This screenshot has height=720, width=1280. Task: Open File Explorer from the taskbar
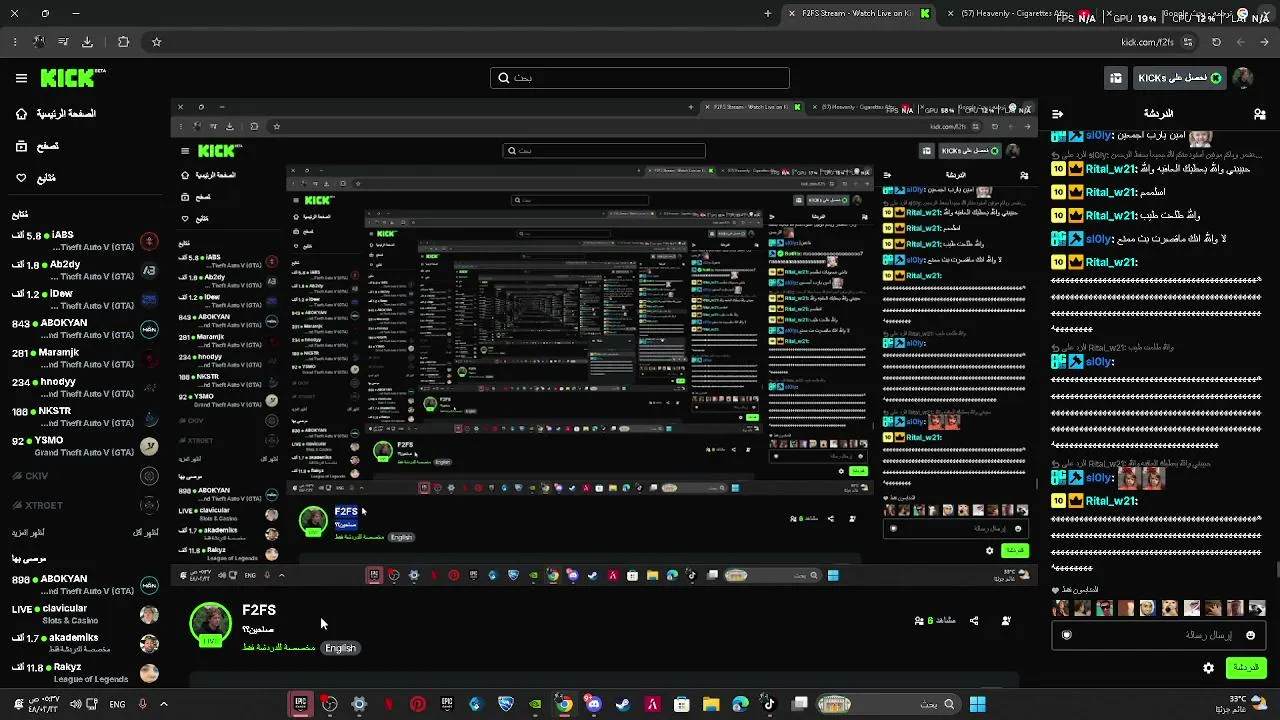pyautogui.click(x=711, y=704)
